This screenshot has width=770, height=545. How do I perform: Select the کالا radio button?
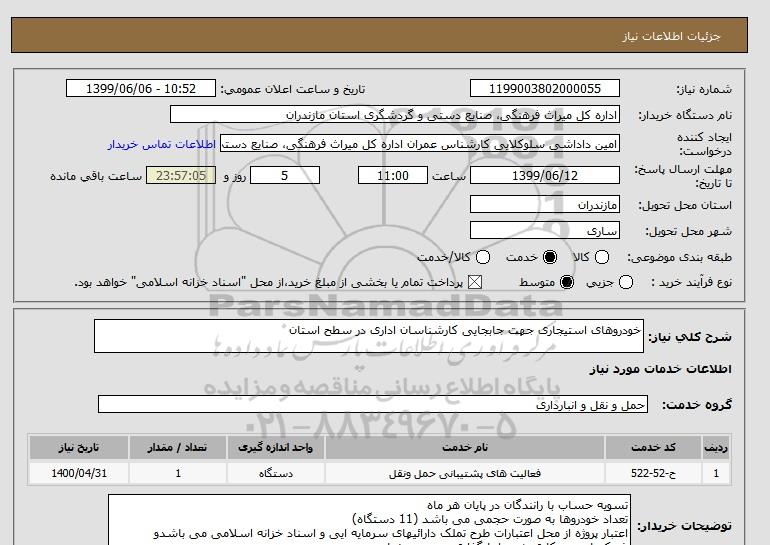601,257
